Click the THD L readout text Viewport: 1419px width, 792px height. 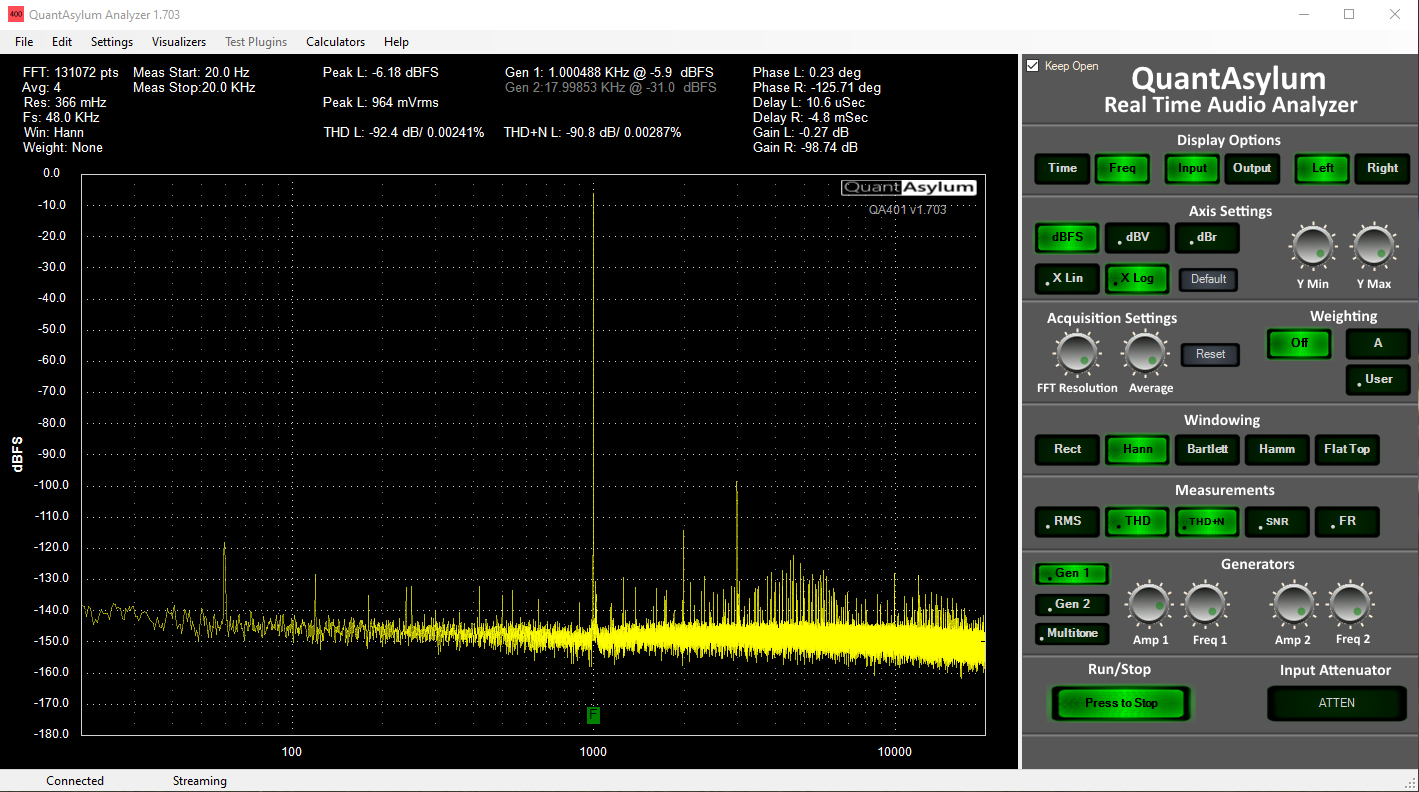[404, 133]
